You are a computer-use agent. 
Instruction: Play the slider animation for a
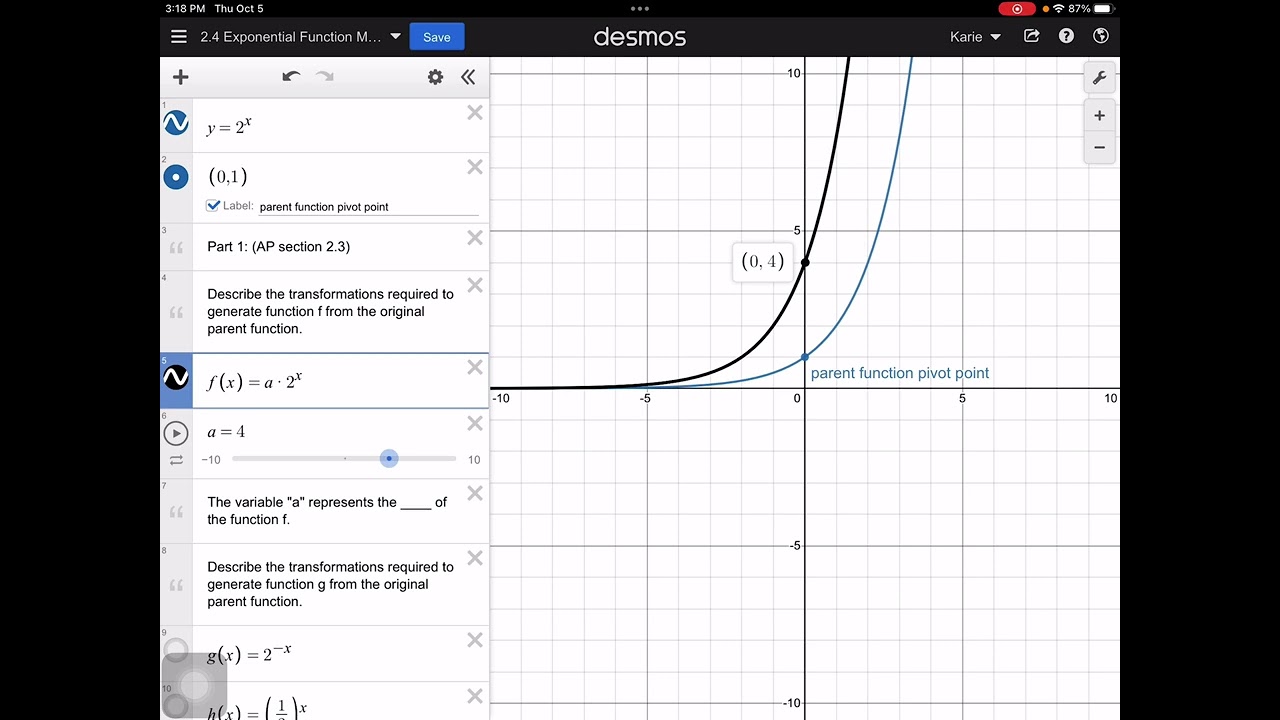[176, 433]
